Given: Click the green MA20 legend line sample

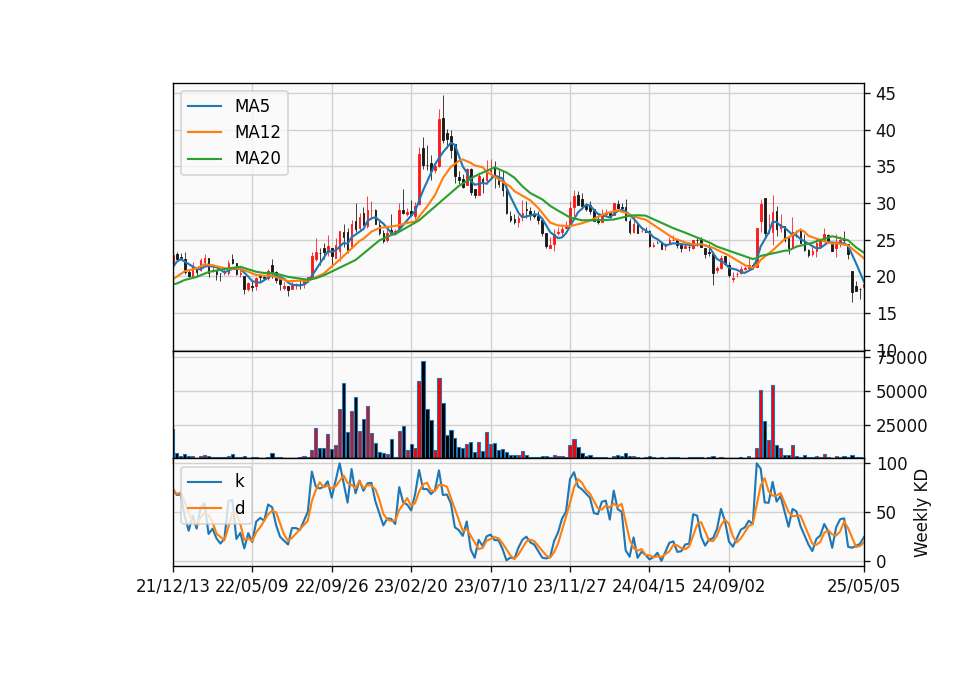Looking at the screenshot, I should point(204,158).
